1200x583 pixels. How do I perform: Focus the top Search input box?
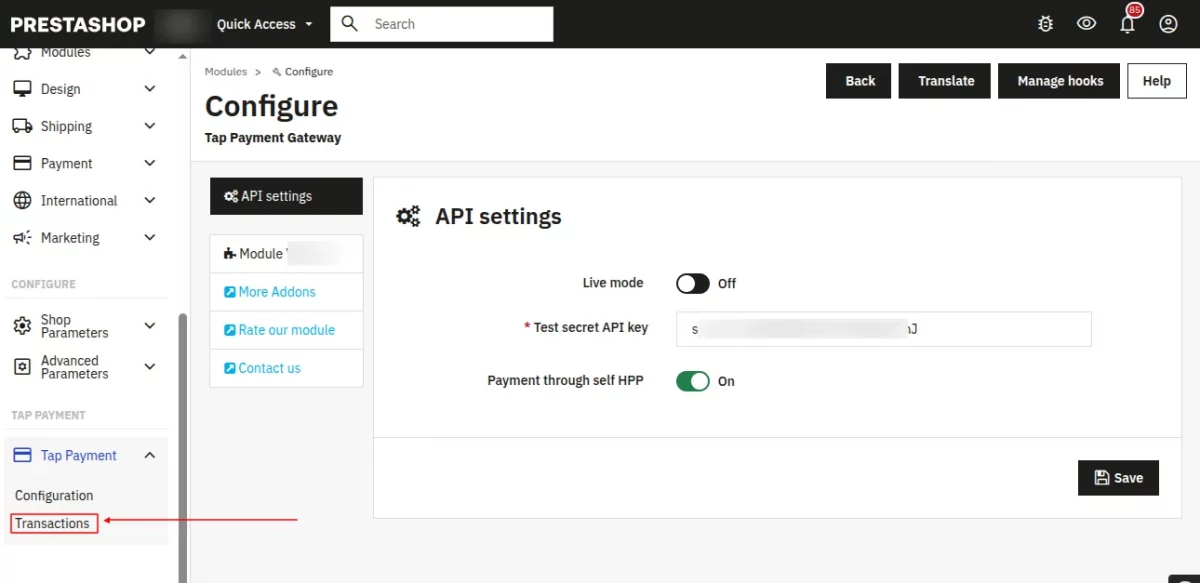point(441,24)
